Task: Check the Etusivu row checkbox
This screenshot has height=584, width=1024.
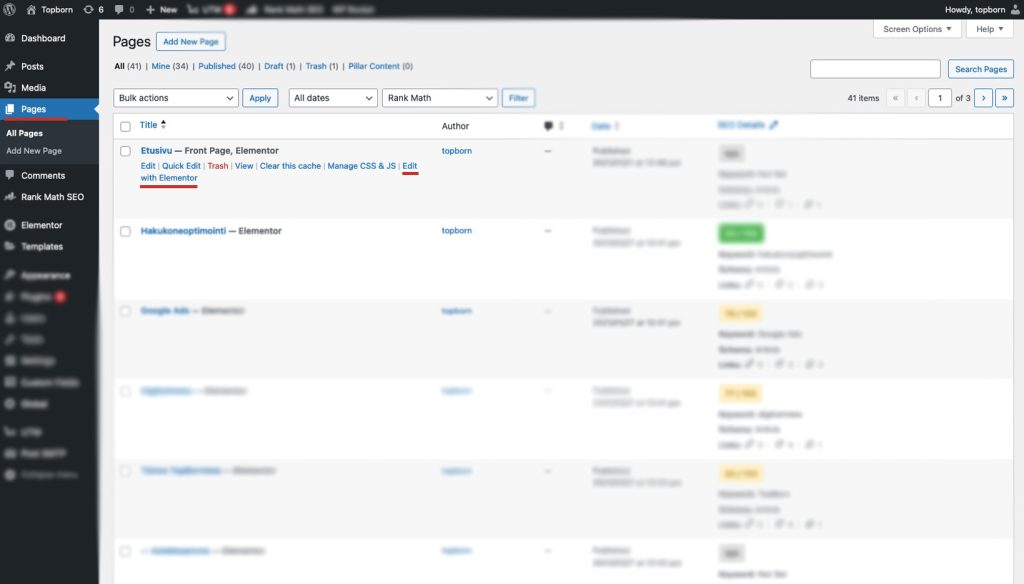Action: pyautogui.click(x=125, y=151)
